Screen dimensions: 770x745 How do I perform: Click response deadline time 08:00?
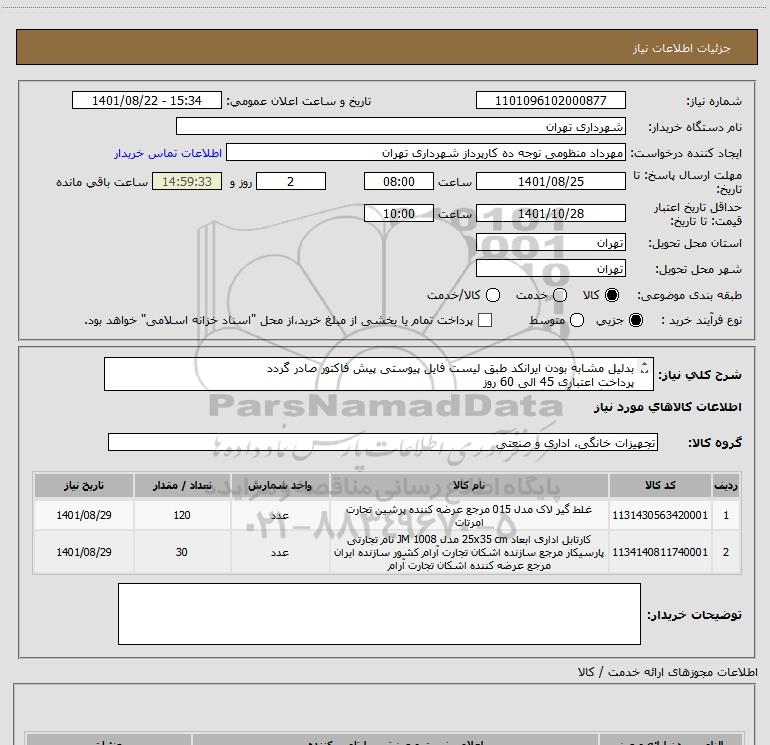point(399,181)
